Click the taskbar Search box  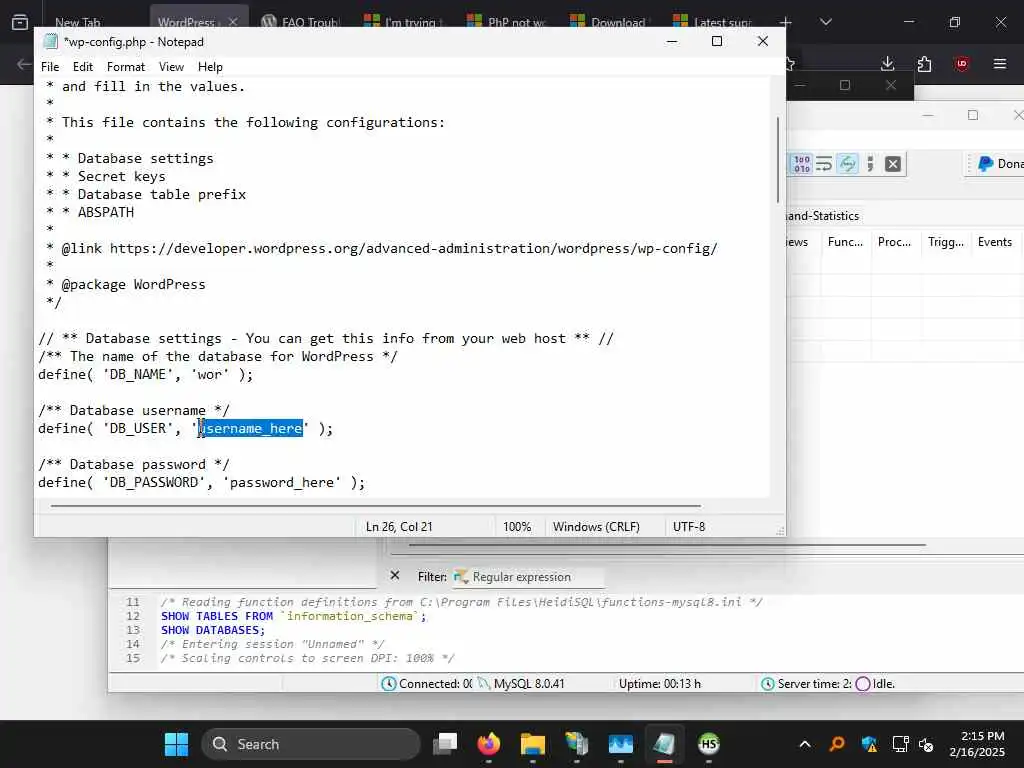click(x=311, y=744)
